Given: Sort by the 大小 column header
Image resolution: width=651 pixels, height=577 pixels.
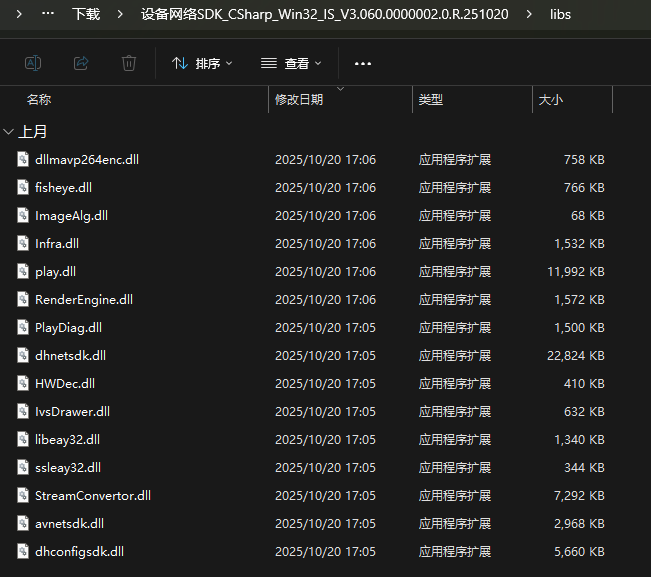Looking at the screenshot, I should point(551,100).
